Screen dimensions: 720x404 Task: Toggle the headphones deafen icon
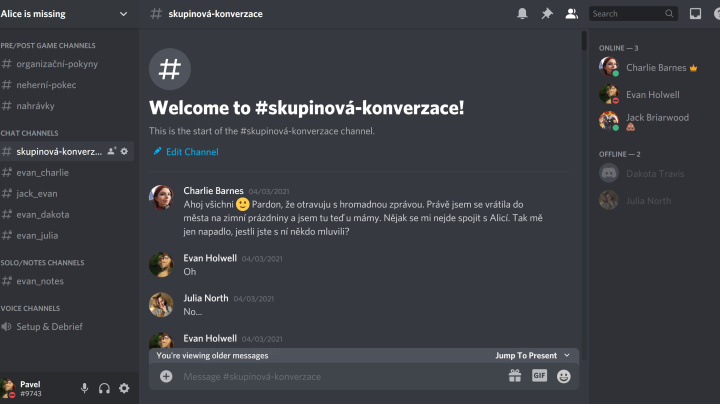point(104,388)
